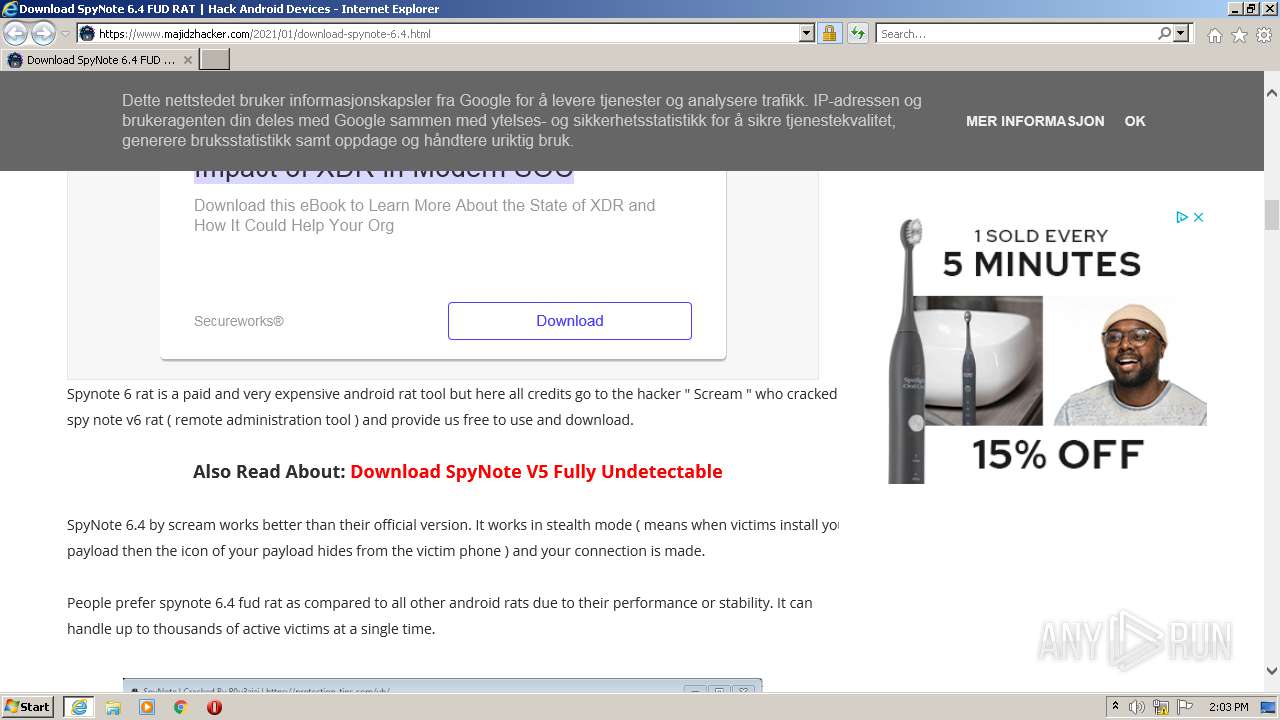Open the search provider dropdown arrow
Image resolution: width=1280 pixels, height=720 pixels.
point(1182,34)
